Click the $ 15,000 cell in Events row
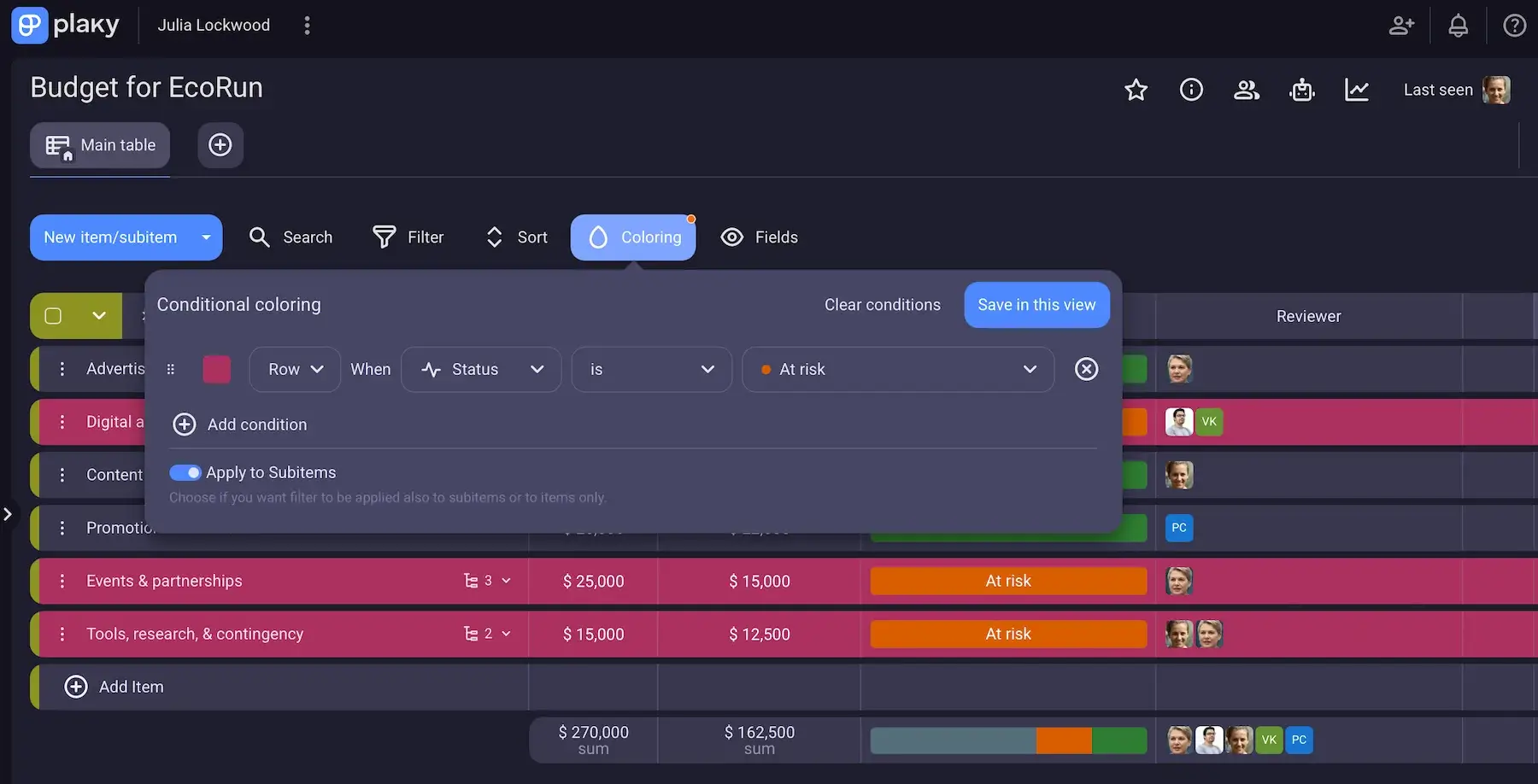The image size is (1538, 784). click(x=759, y=582)
